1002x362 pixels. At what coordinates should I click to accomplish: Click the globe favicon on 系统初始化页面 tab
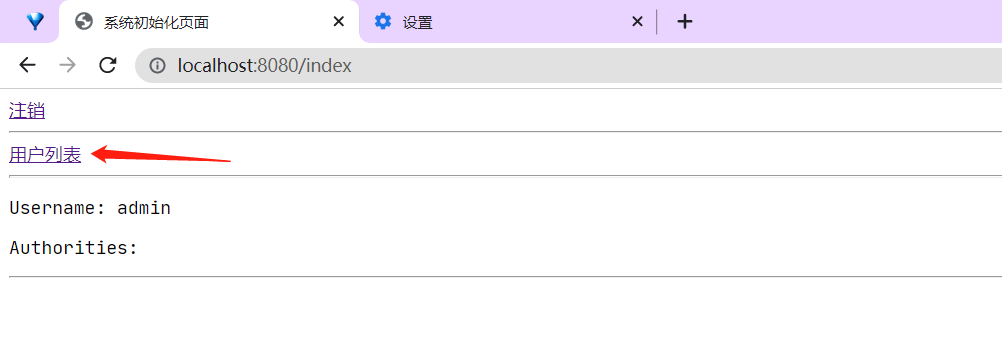pyautogui.click(x=84, y=22)
